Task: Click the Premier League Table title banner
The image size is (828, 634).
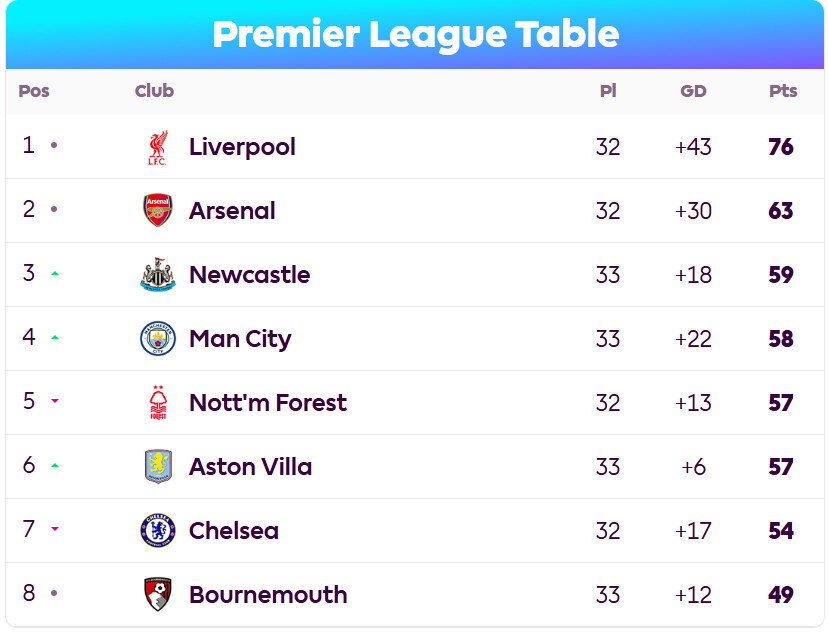Action: [x=415, y=35]
